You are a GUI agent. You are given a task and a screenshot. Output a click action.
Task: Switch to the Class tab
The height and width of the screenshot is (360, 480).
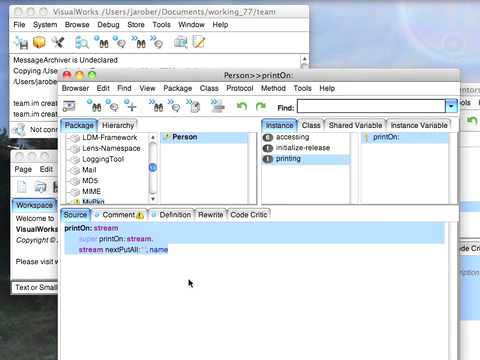(x=311, y=125)
